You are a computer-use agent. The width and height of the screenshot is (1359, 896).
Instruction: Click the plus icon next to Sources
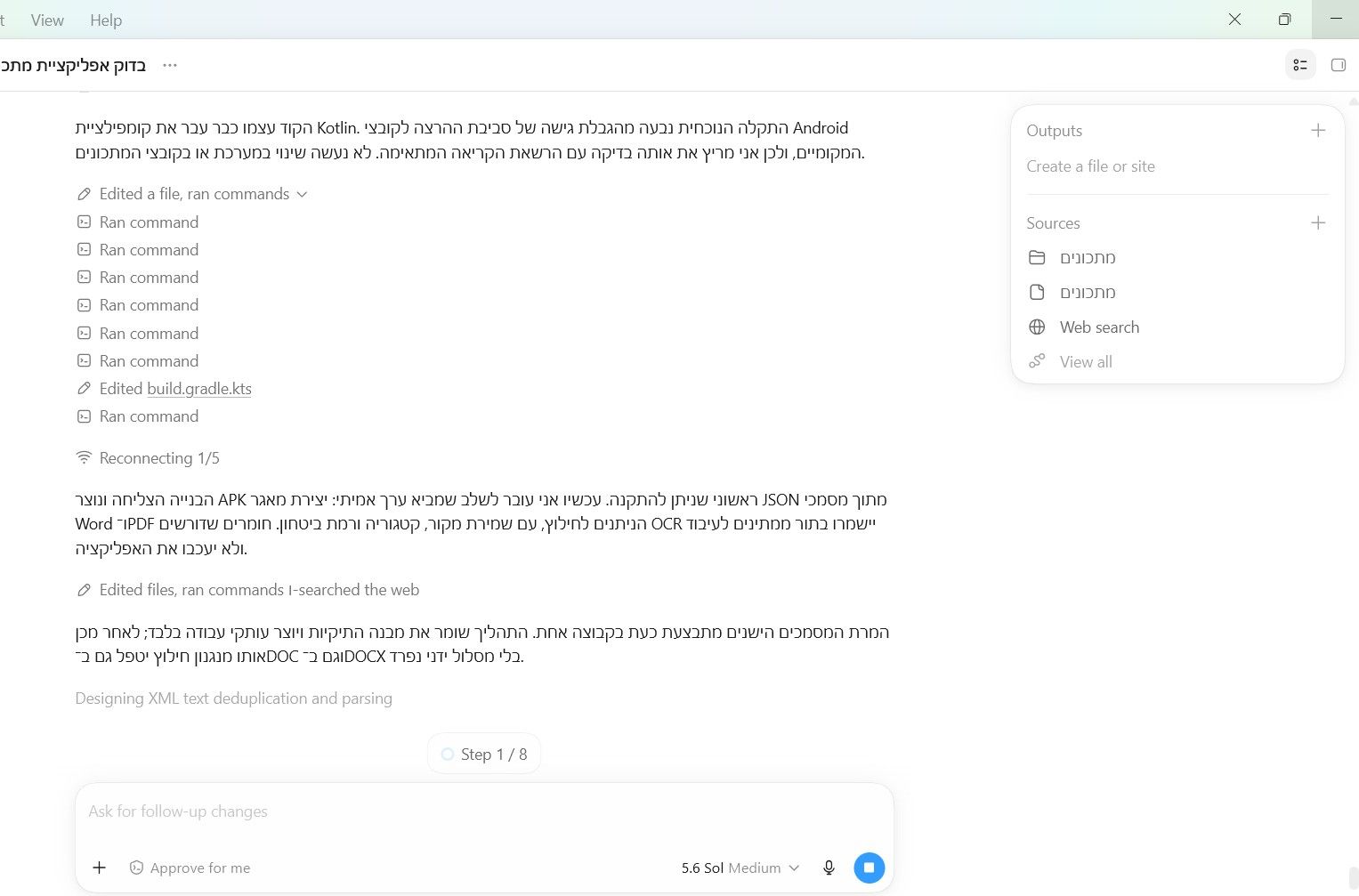pyautogui.click(x=1318, y=222)
